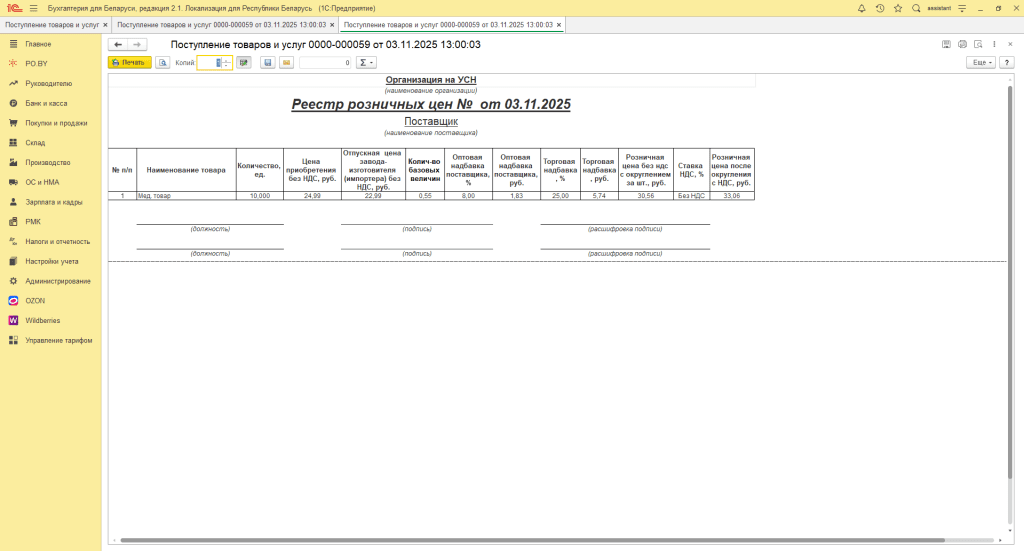Click the Управление тарифом icon
1024x551 pixels.
tap(13, 340)
